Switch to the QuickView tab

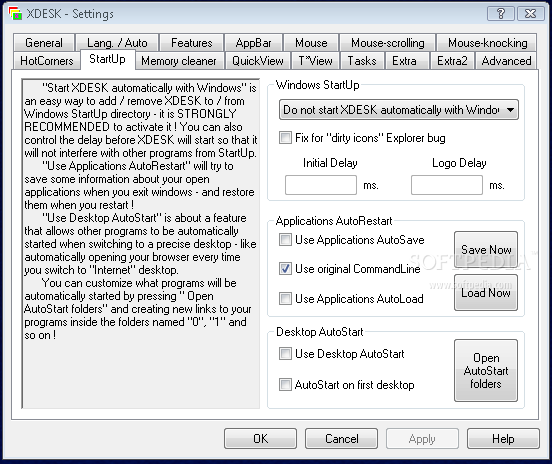tap(258, 61)
